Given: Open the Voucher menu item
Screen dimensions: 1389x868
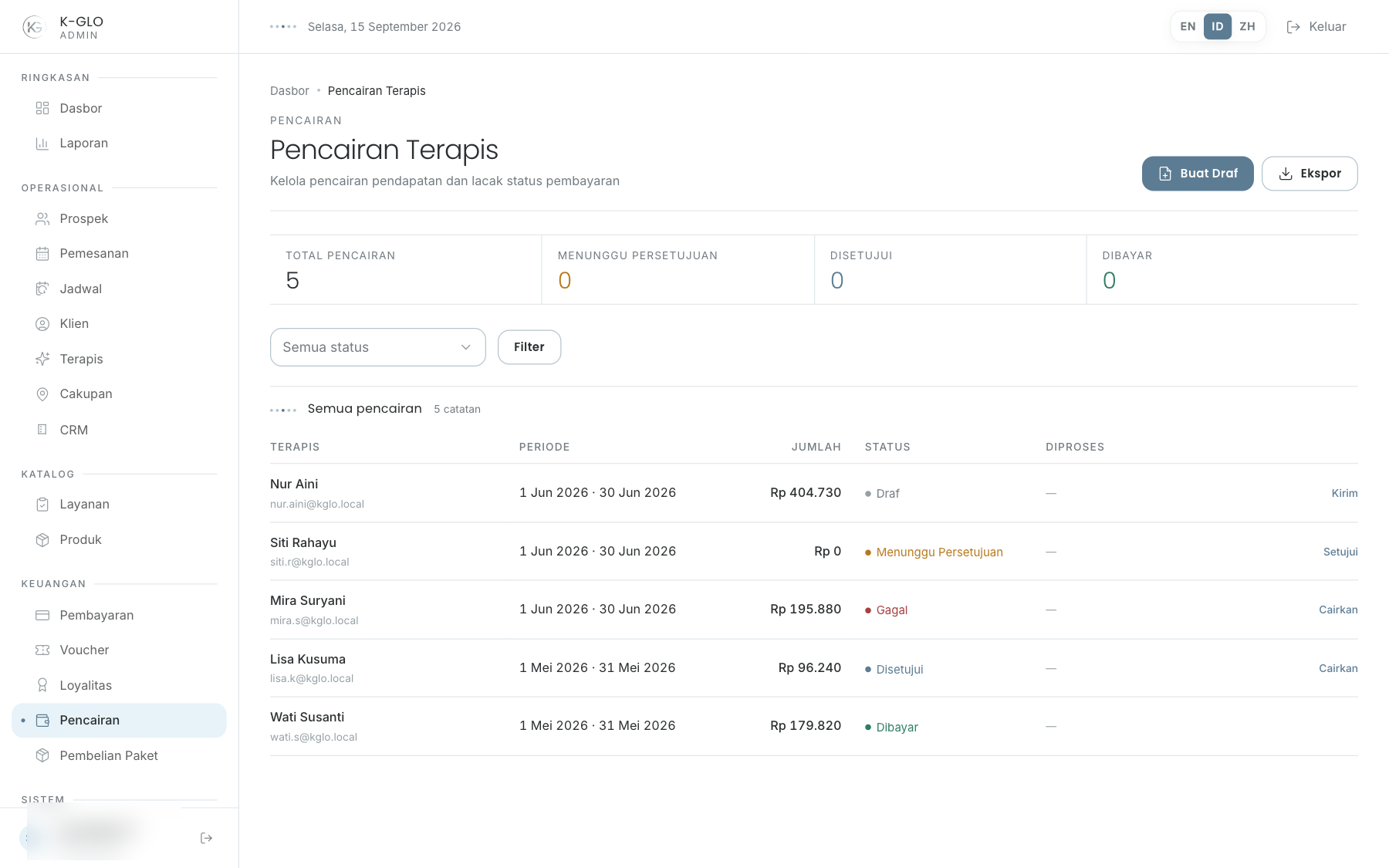Looking at the screenshot, I should 119,650.
